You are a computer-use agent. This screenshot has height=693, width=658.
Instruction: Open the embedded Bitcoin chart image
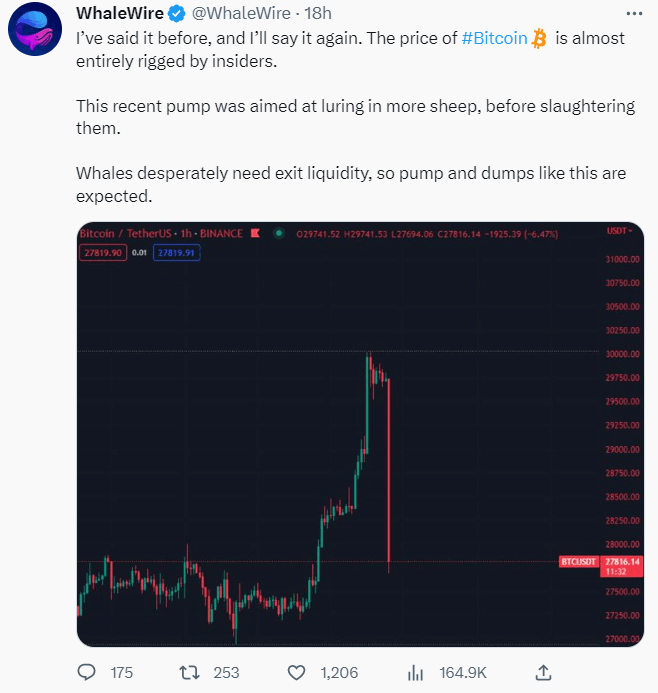click(x=360, y=434)
